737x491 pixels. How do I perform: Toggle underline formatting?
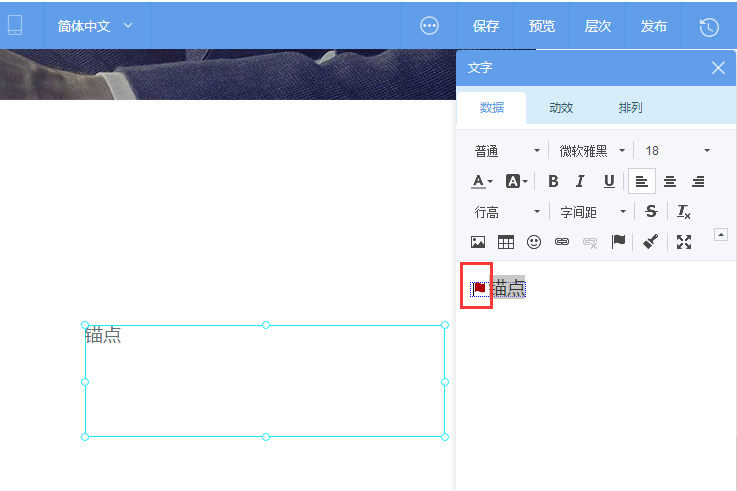click(x=609, y=181)
